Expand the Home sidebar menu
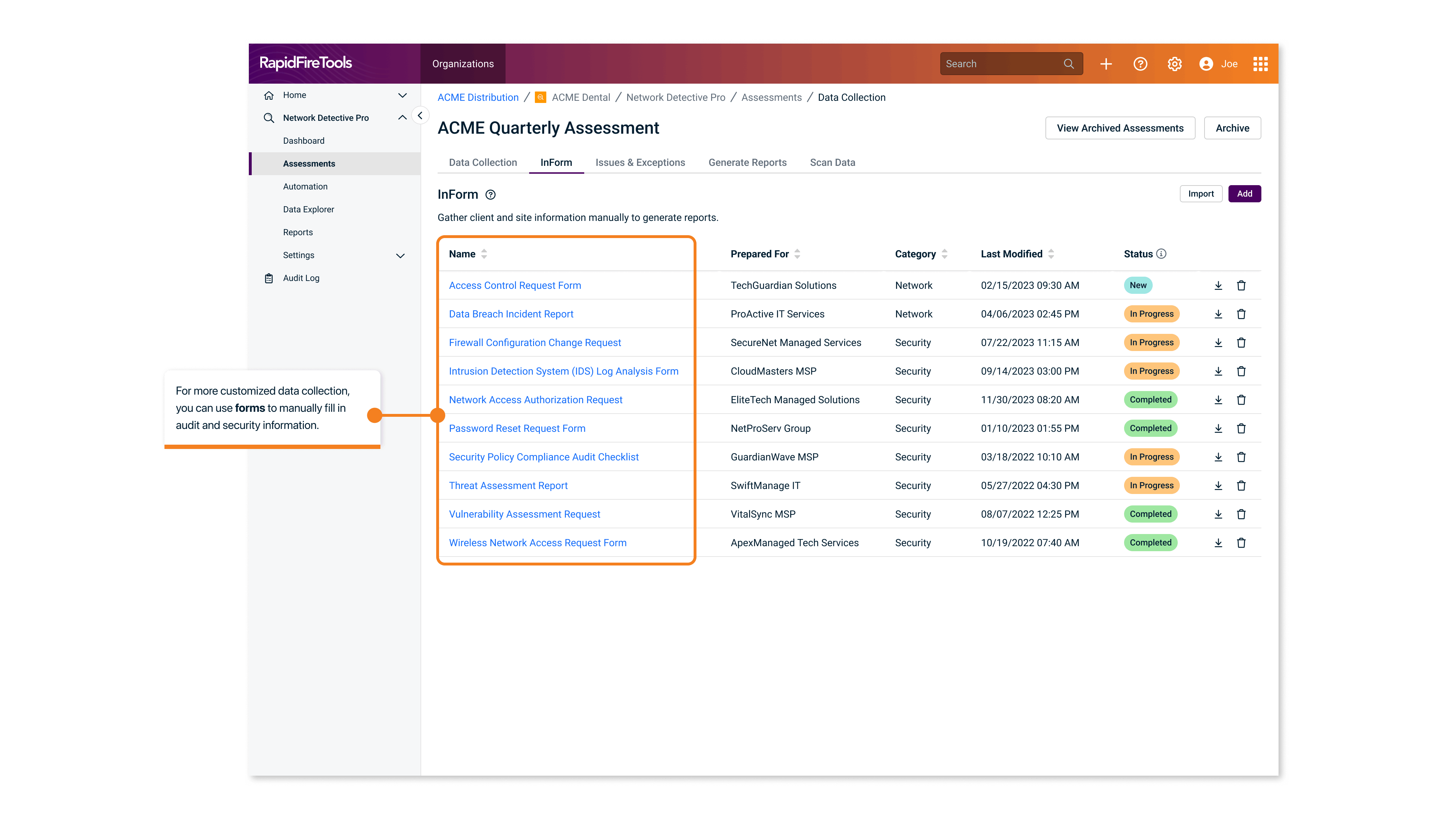 (402, 95)
